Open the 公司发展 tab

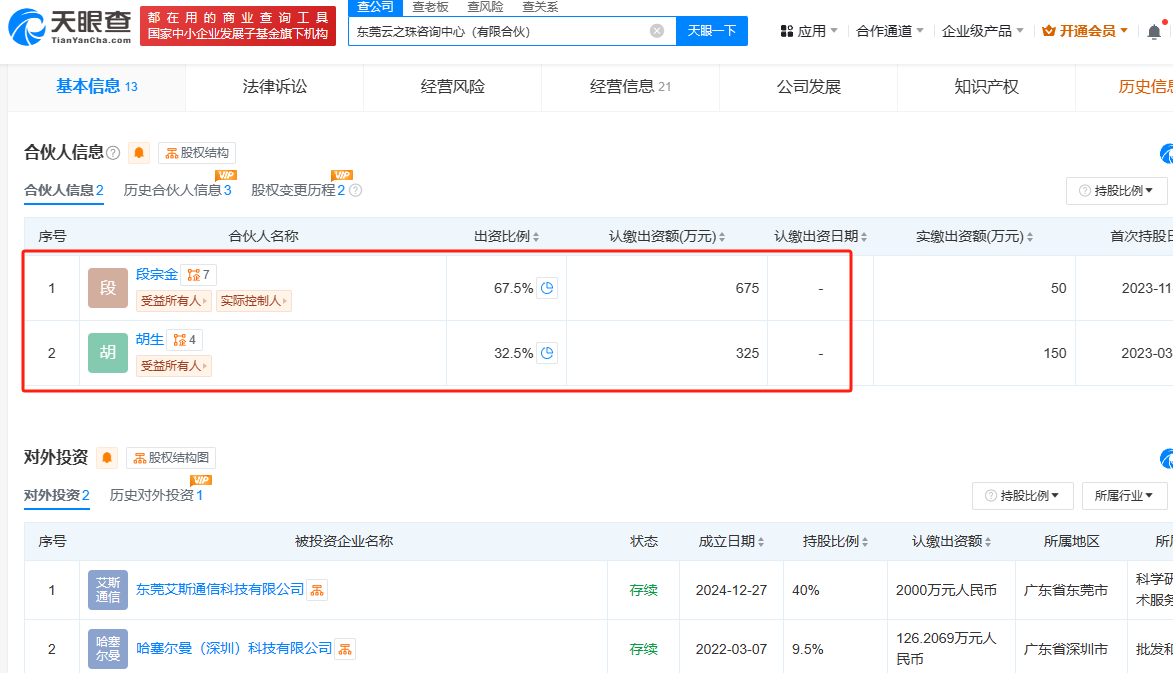pos(809,87)
